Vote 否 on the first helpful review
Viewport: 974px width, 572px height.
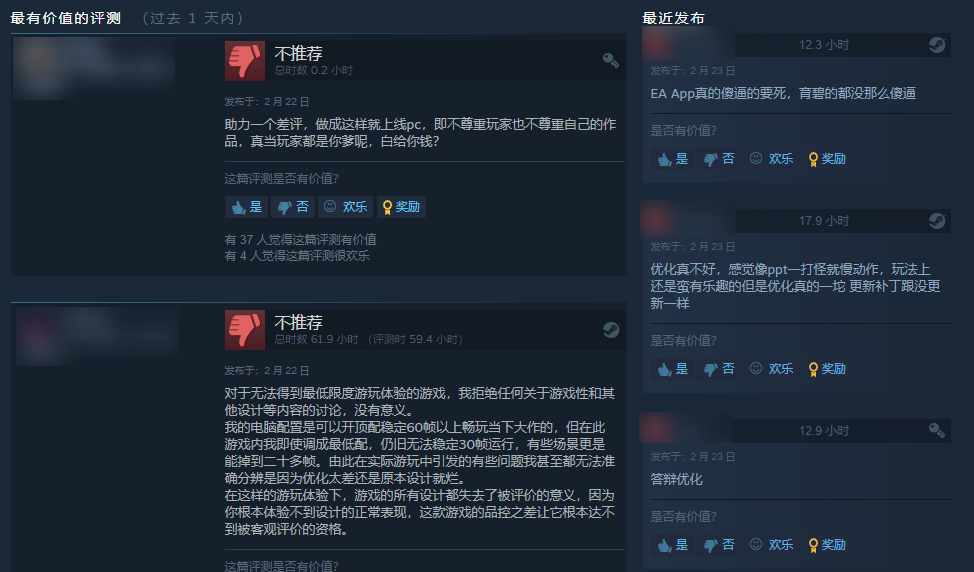pos(293,207)
